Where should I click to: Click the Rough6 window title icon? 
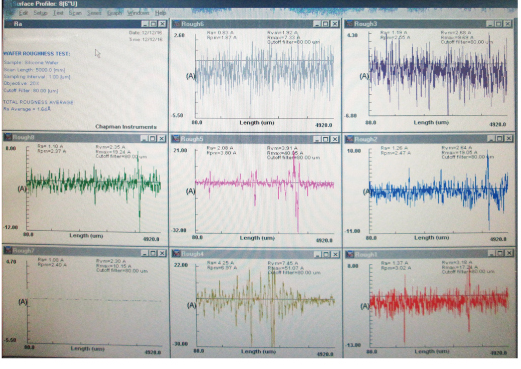coord(176,24)
